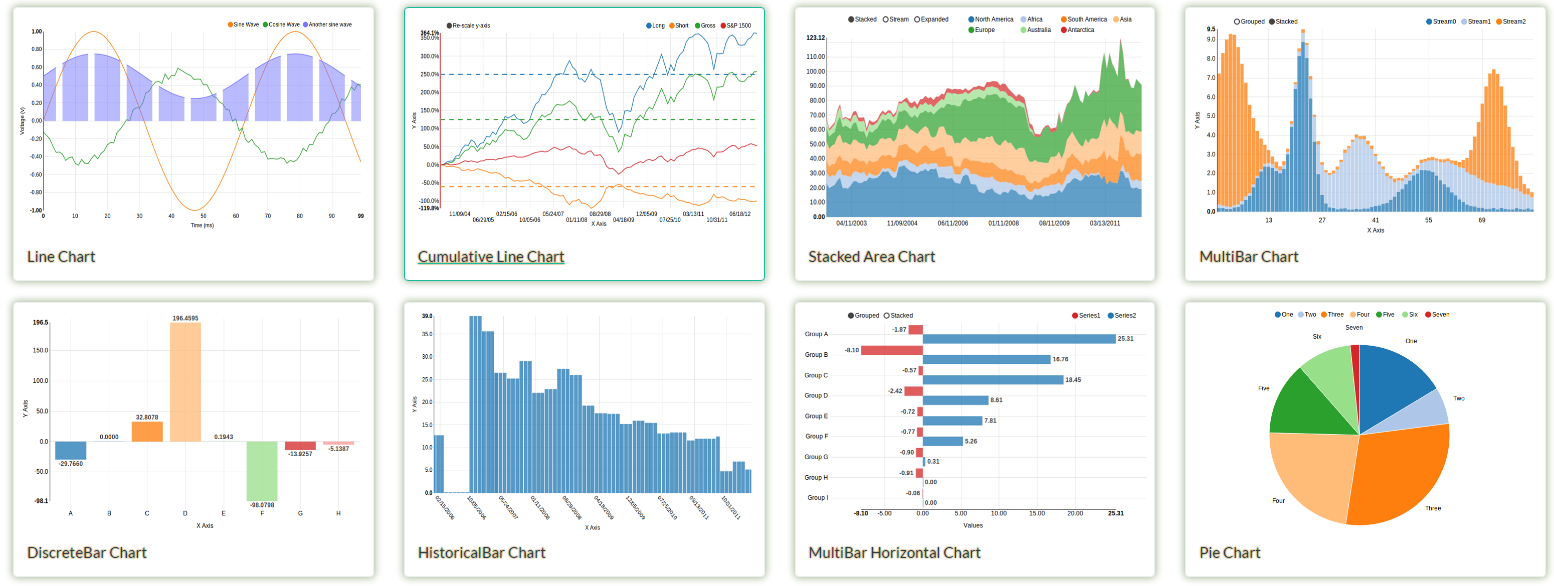Open the Cumulative Line Chart link
This screenshot has width=1554, height=586.
(491, 257)
